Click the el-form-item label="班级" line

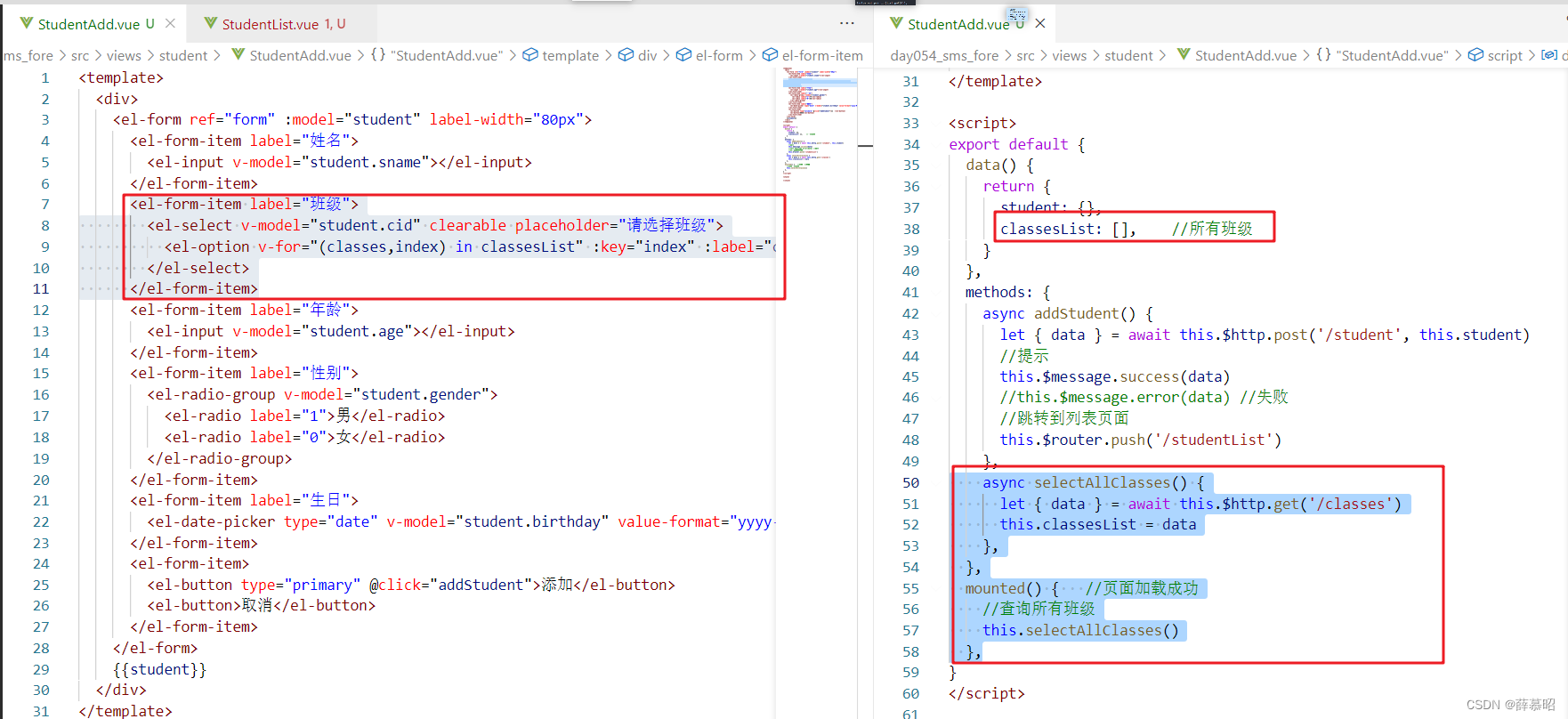[244, 204]
